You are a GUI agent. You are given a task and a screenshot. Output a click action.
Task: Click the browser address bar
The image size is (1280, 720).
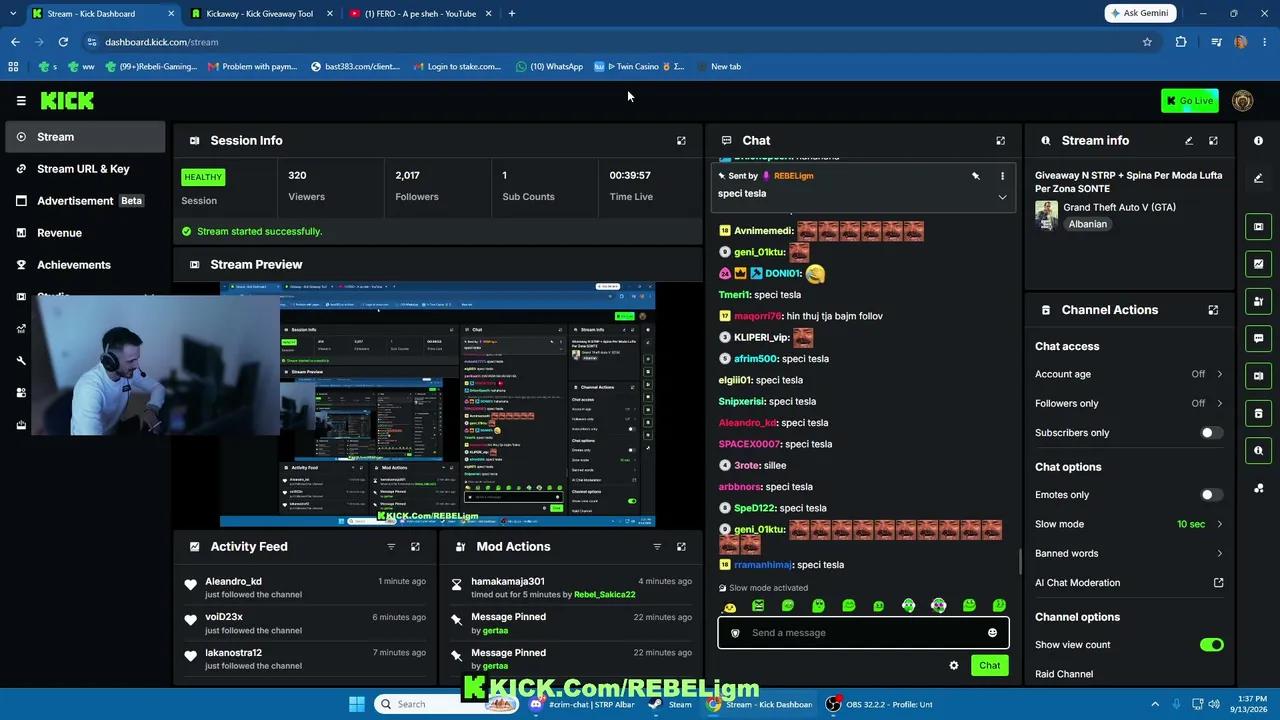610,42
